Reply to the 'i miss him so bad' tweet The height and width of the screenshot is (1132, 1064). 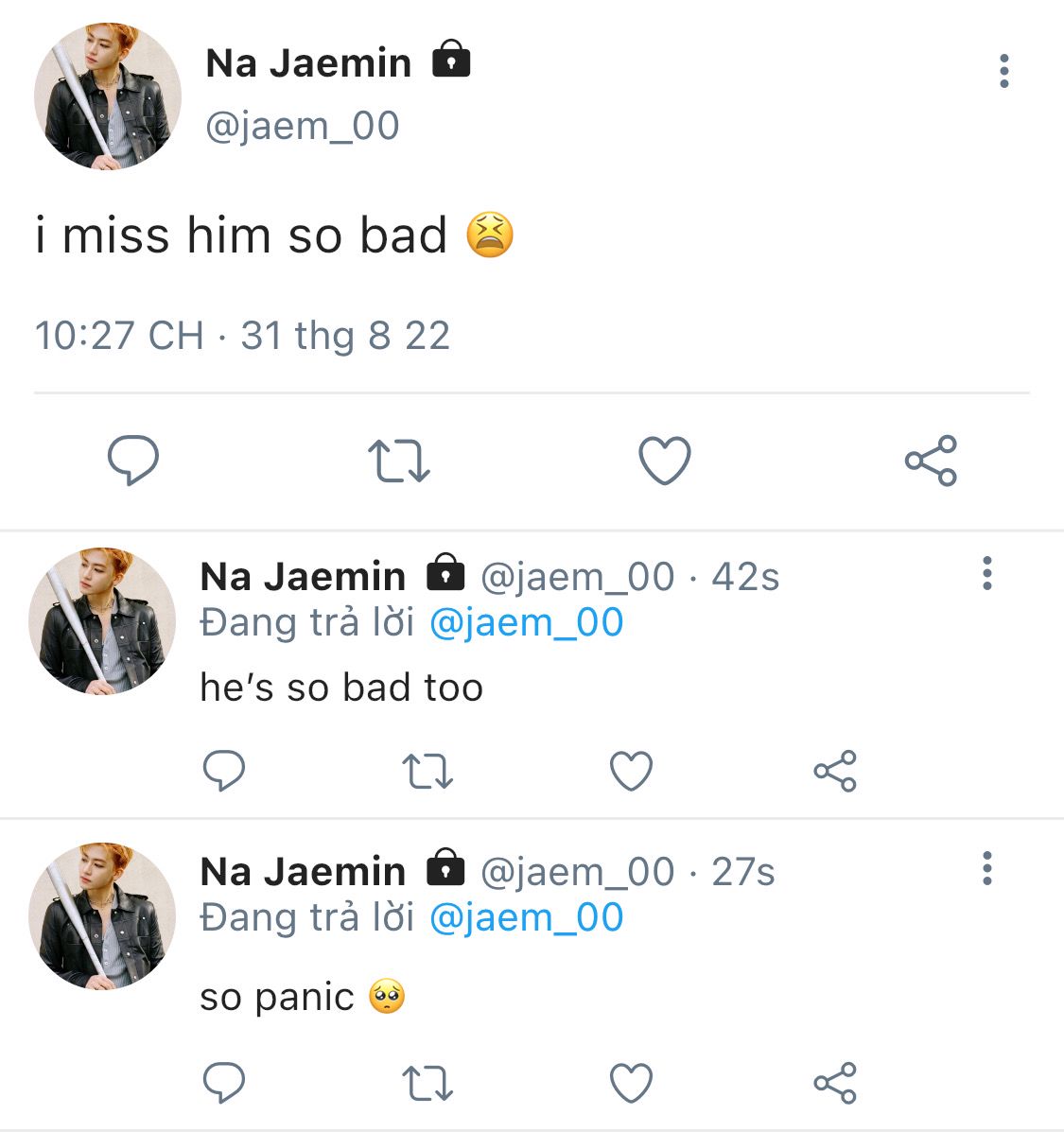click(132, 461)
